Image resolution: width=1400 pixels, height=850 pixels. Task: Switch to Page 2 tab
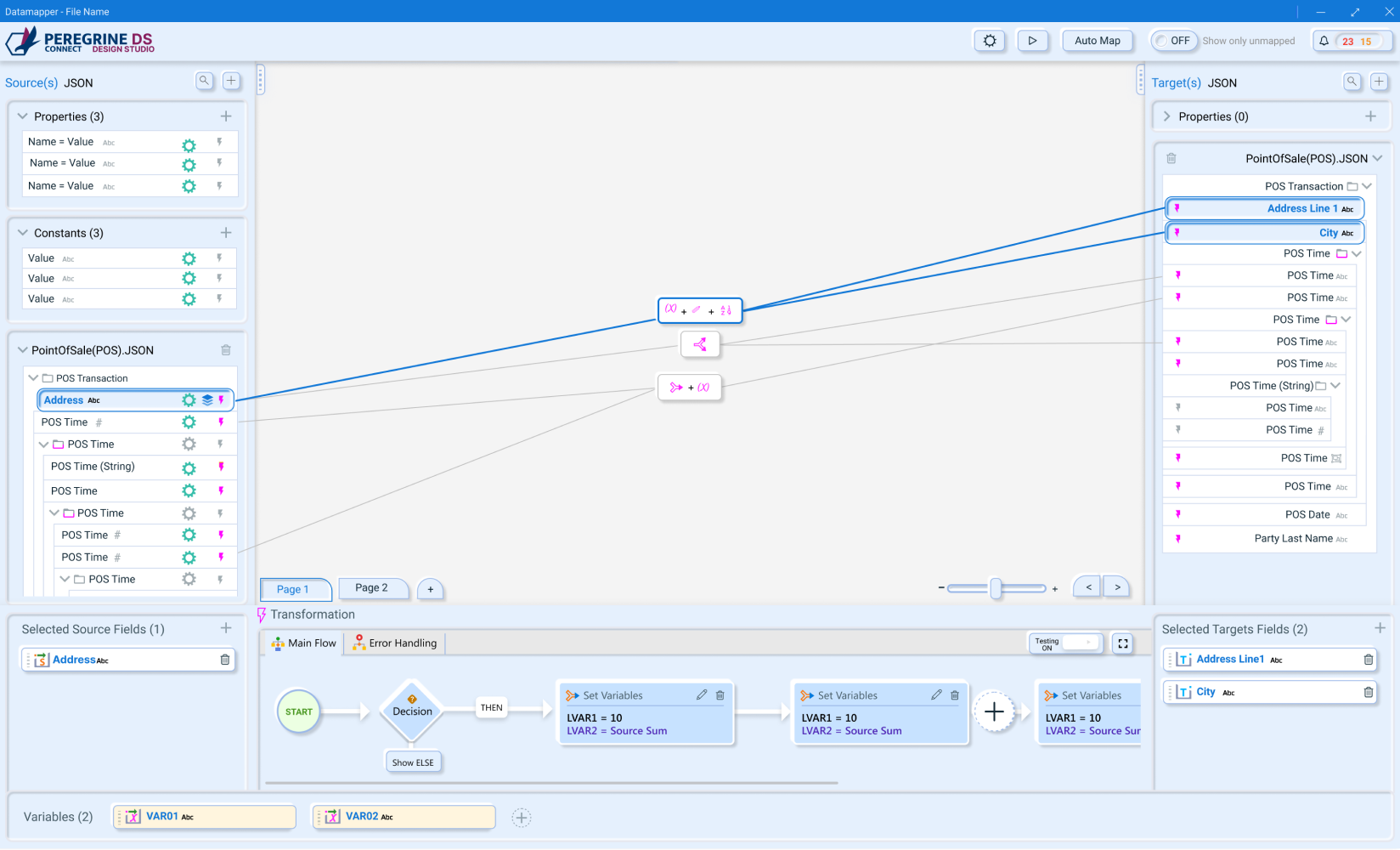coord(372,588)
